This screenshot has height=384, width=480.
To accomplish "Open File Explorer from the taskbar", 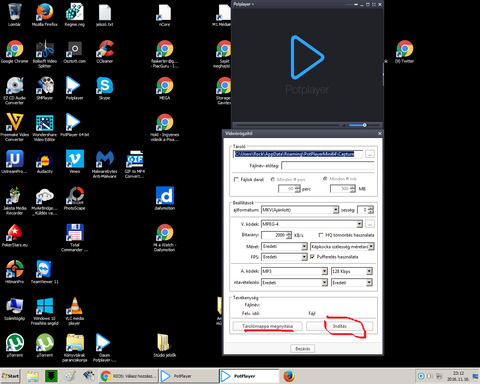I will click(x=33, y=376).
